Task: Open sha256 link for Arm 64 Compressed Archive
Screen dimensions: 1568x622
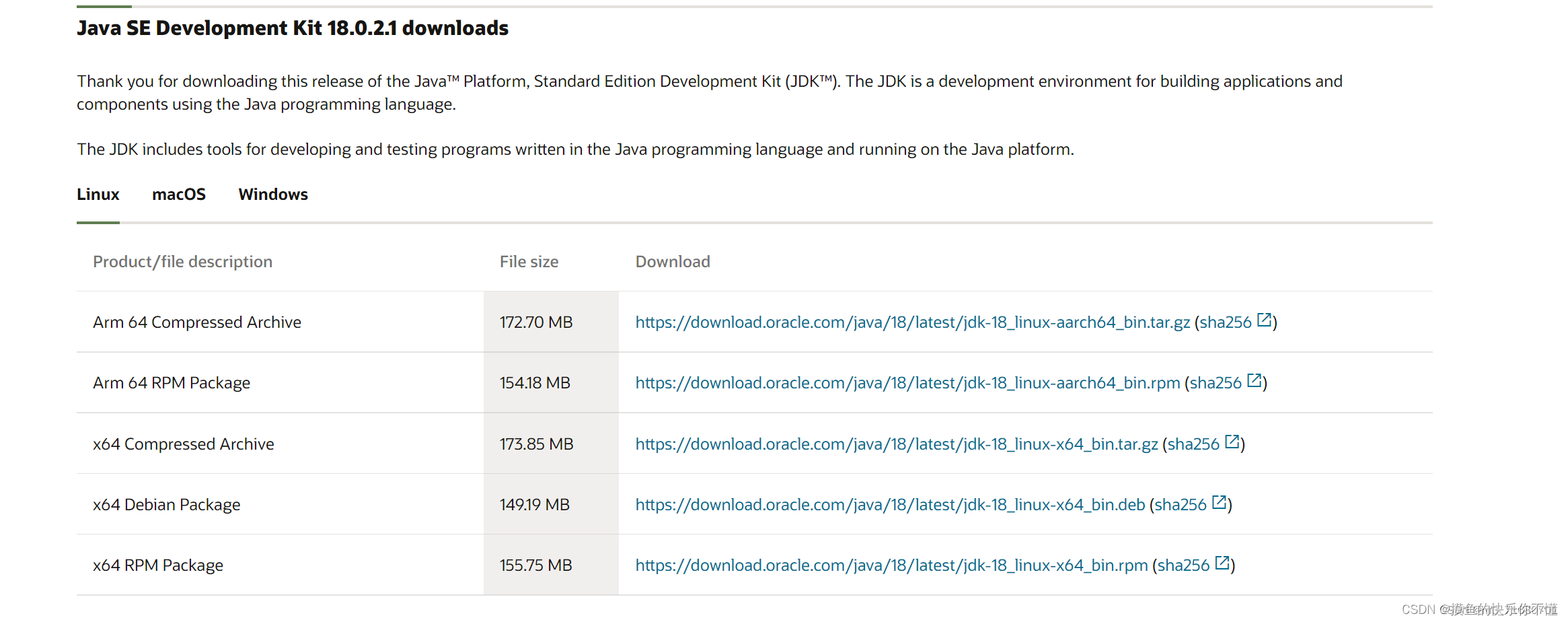Action: coord(1226,322)
